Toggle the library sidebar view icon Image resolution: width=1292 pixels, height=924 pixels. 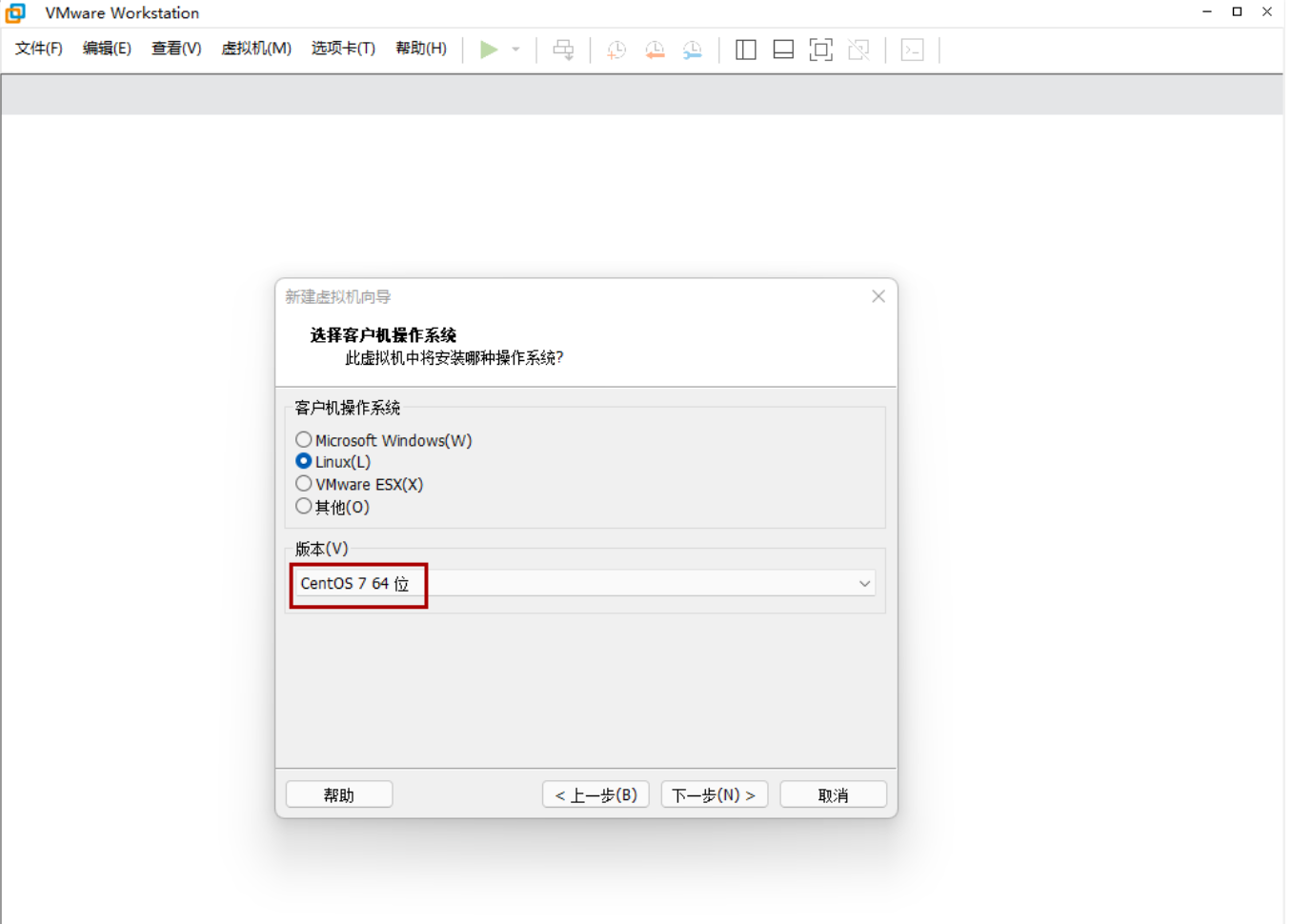tap(746, 50)
